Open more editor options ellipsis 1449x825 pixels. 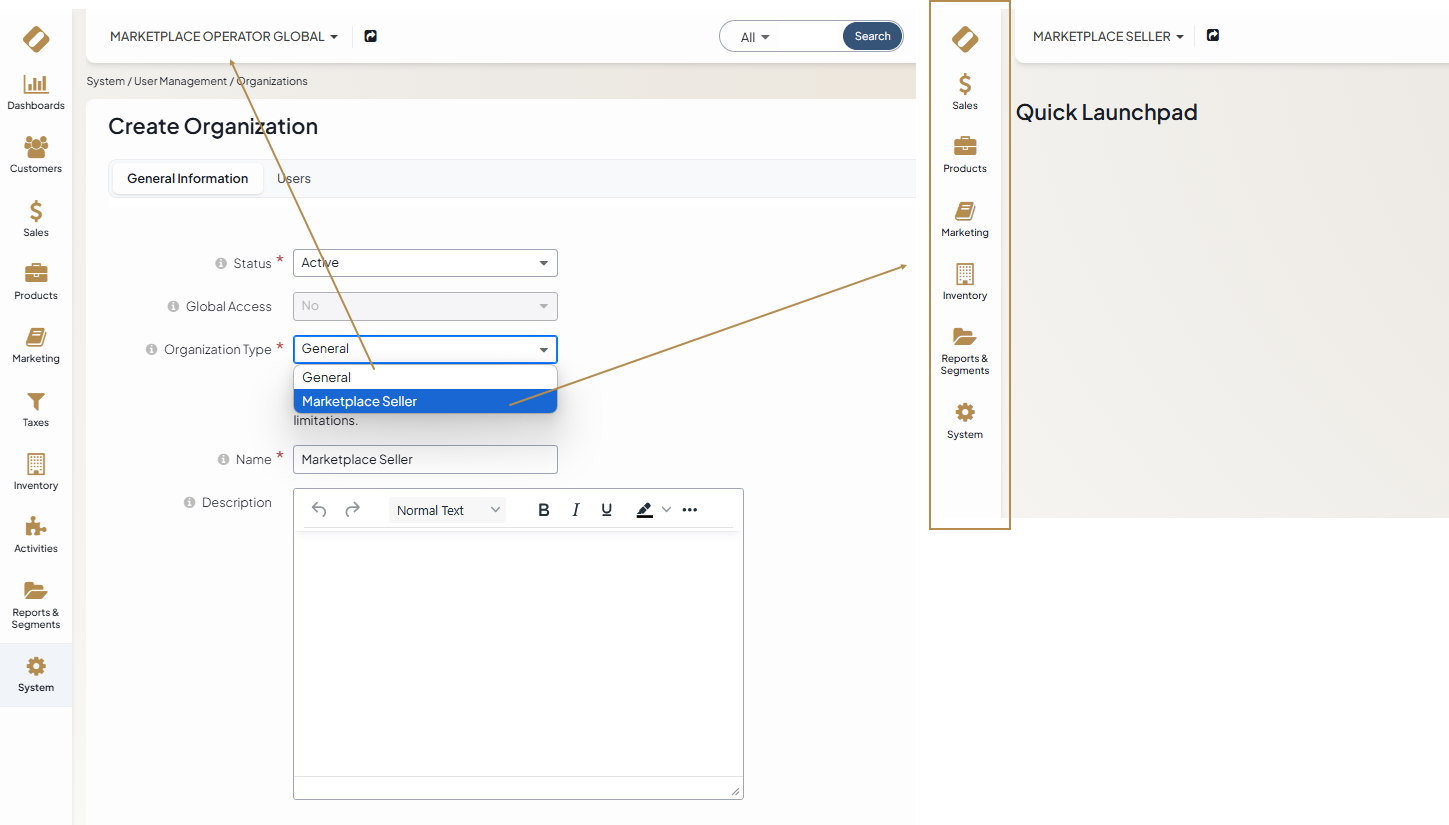click(x=690, y=510)
